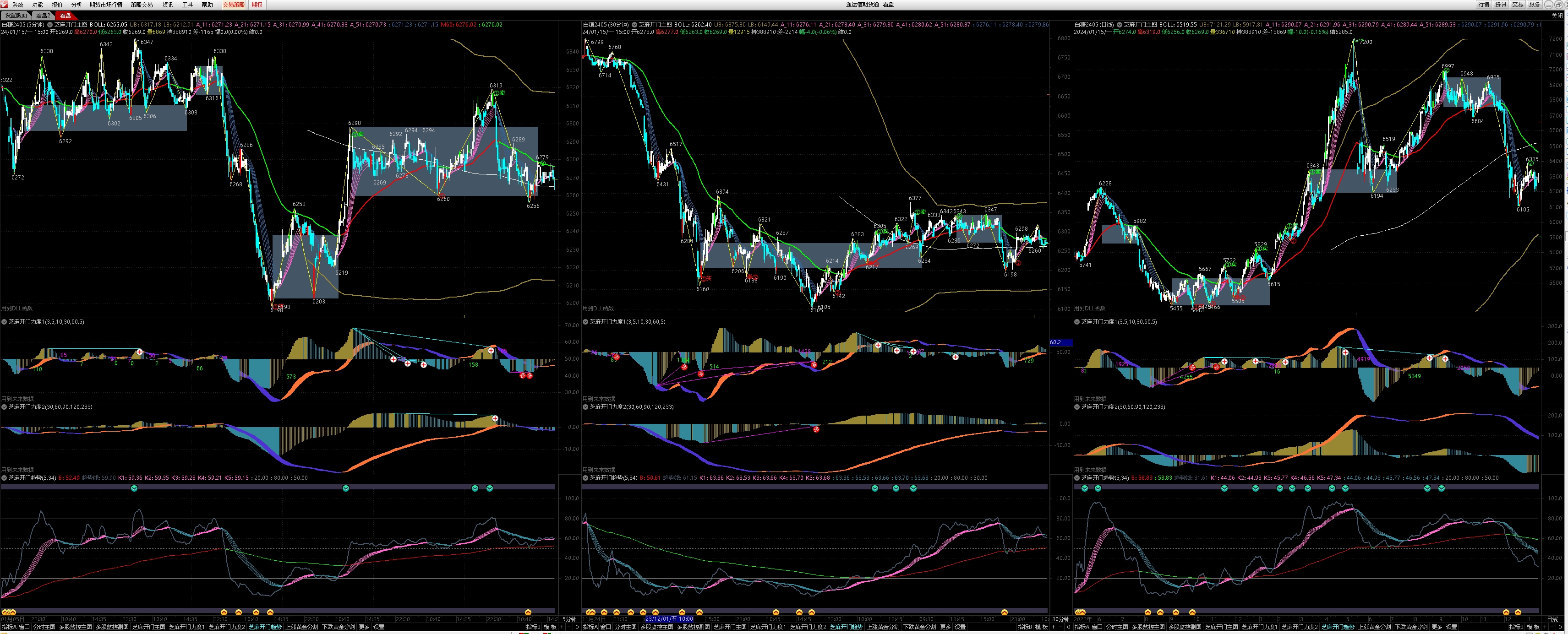
Task: Expand indicator dropdown beside 日线 芝麻开门主图
Action: [x=1120, y=25]
